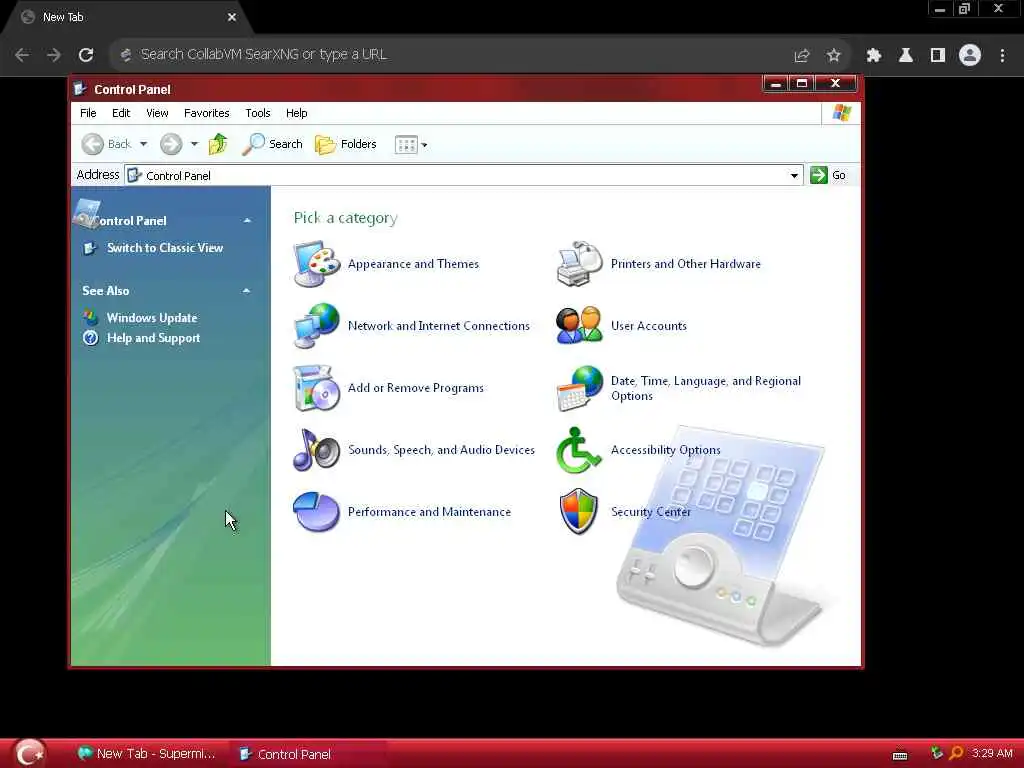Collapse the Control Panel sidebar section
Viewport: 1024px width, 768px height.
[x=248, y=221]
